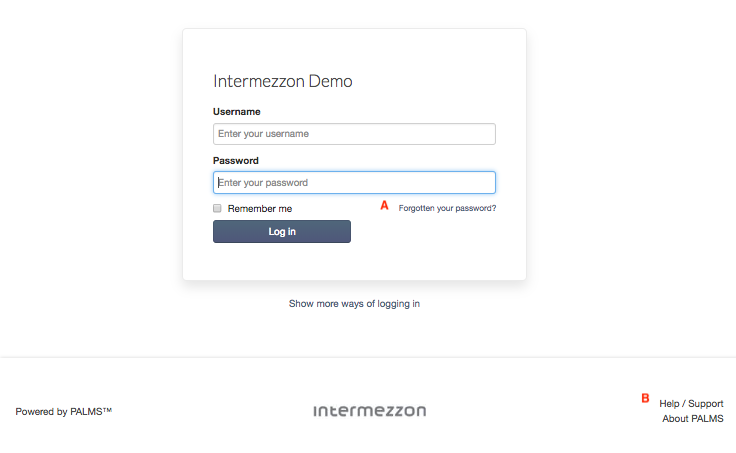The width and height of the screenshot is (736, 453).
Task: Click the trademark symbol after PALMS
Action: point(107,409)
